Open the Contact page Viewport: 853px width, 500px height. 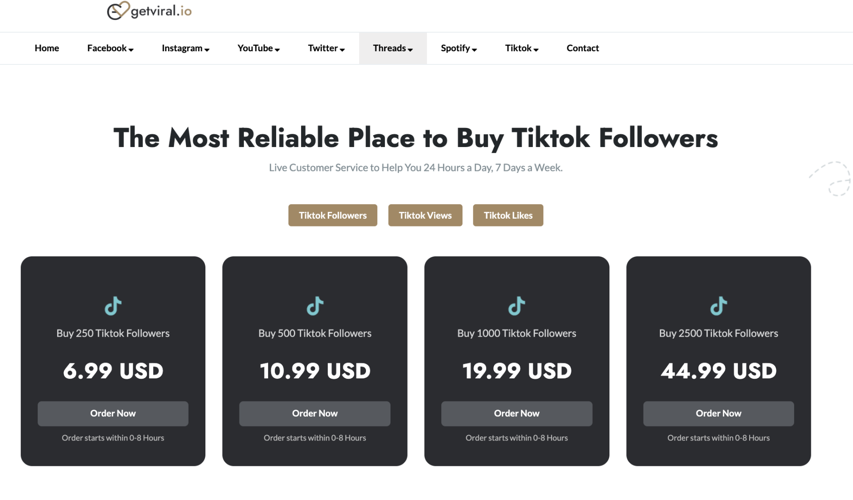click(x=583, y=48)
